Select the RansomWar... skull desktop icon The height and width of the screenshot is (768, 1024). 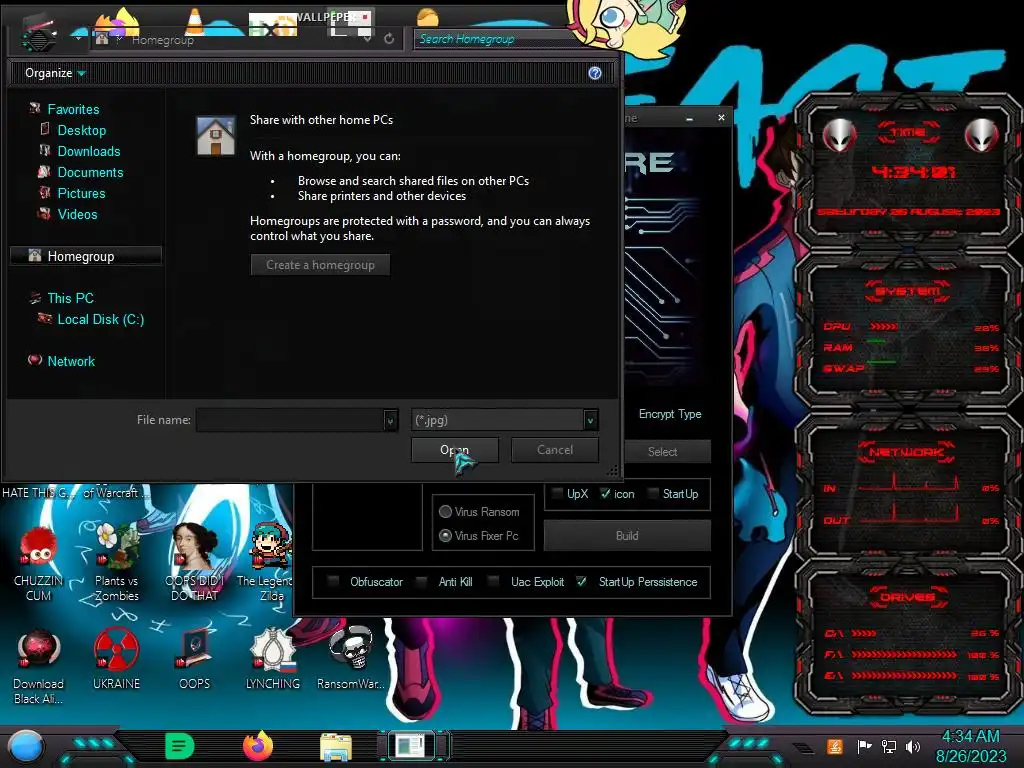tap(351, 660)
